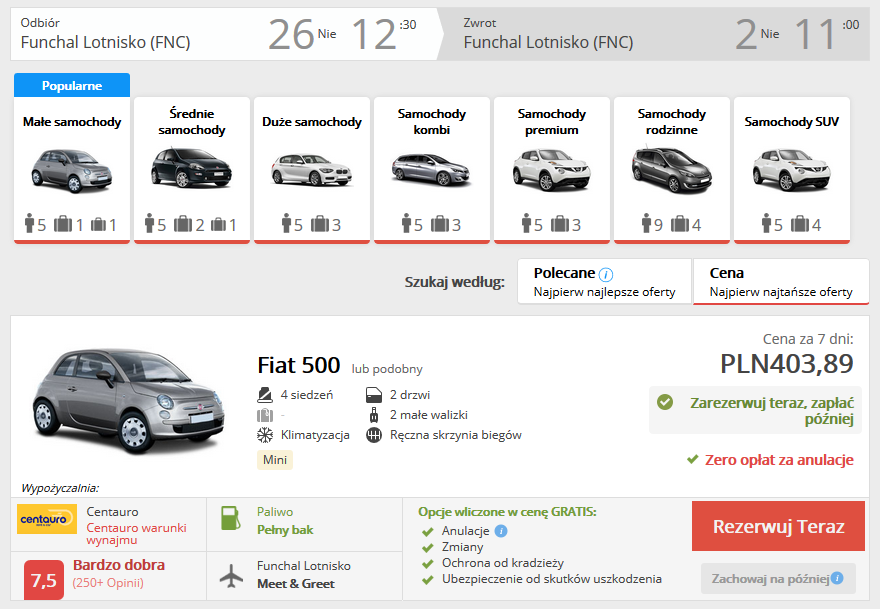Click the Mini category tag

coord(275,460)
